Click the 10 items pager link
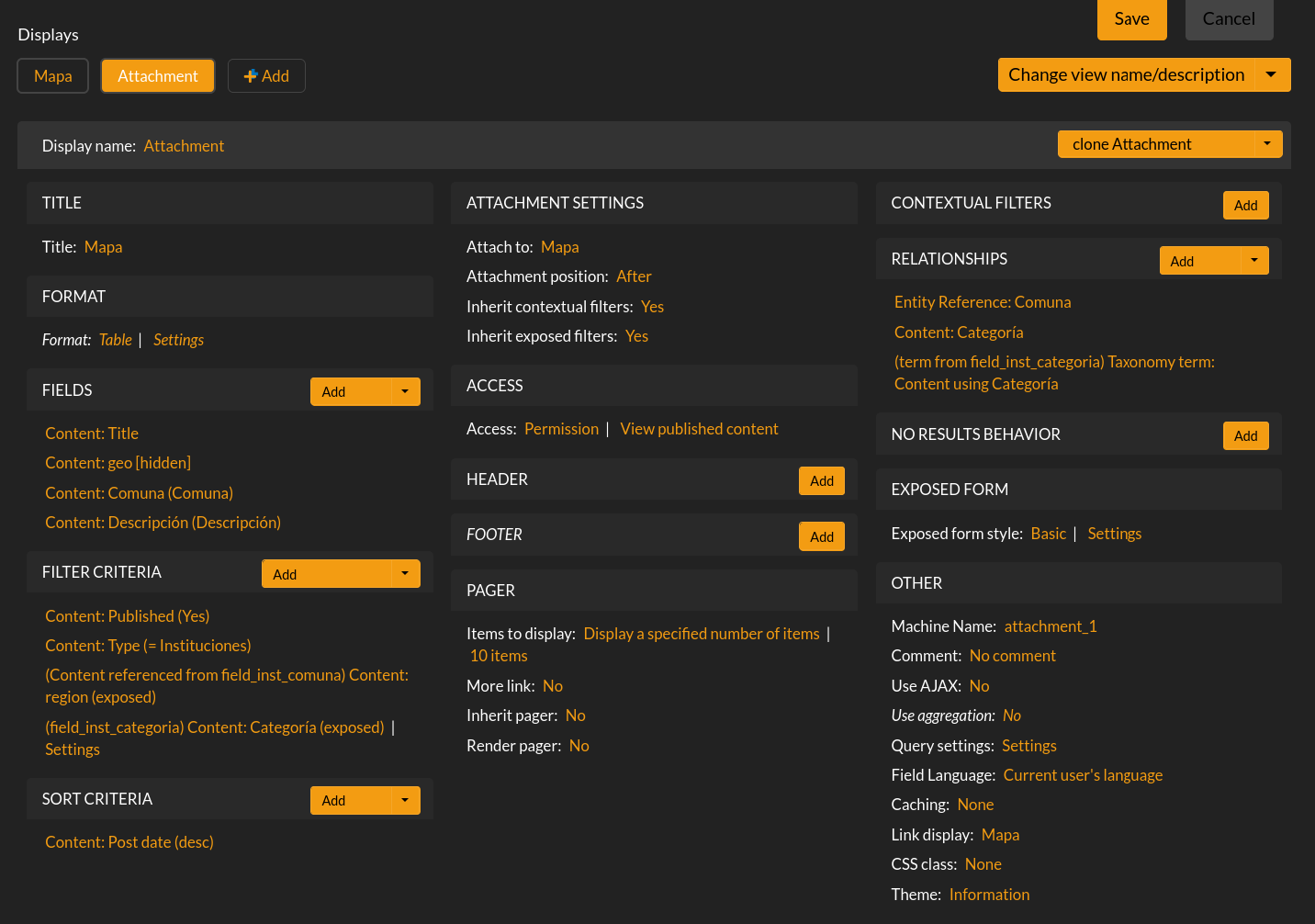1315x924 pixels. point(499,656)
